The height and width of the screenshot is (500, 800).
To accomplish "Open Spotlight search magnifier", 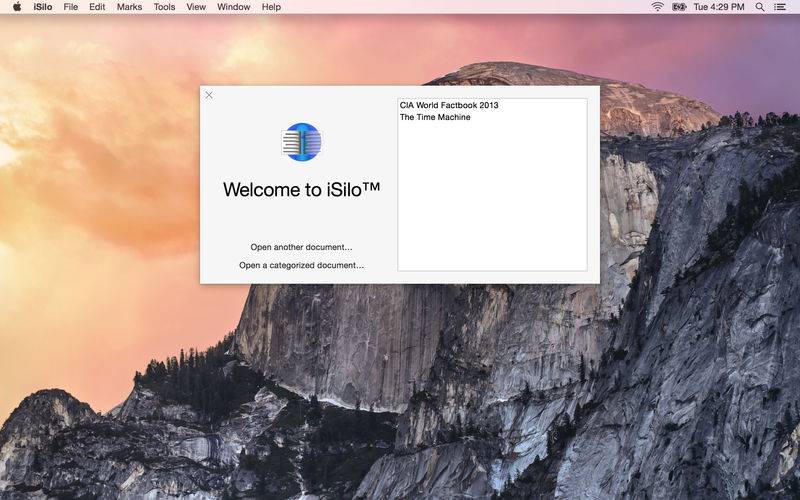I will [x=760, y=7].
